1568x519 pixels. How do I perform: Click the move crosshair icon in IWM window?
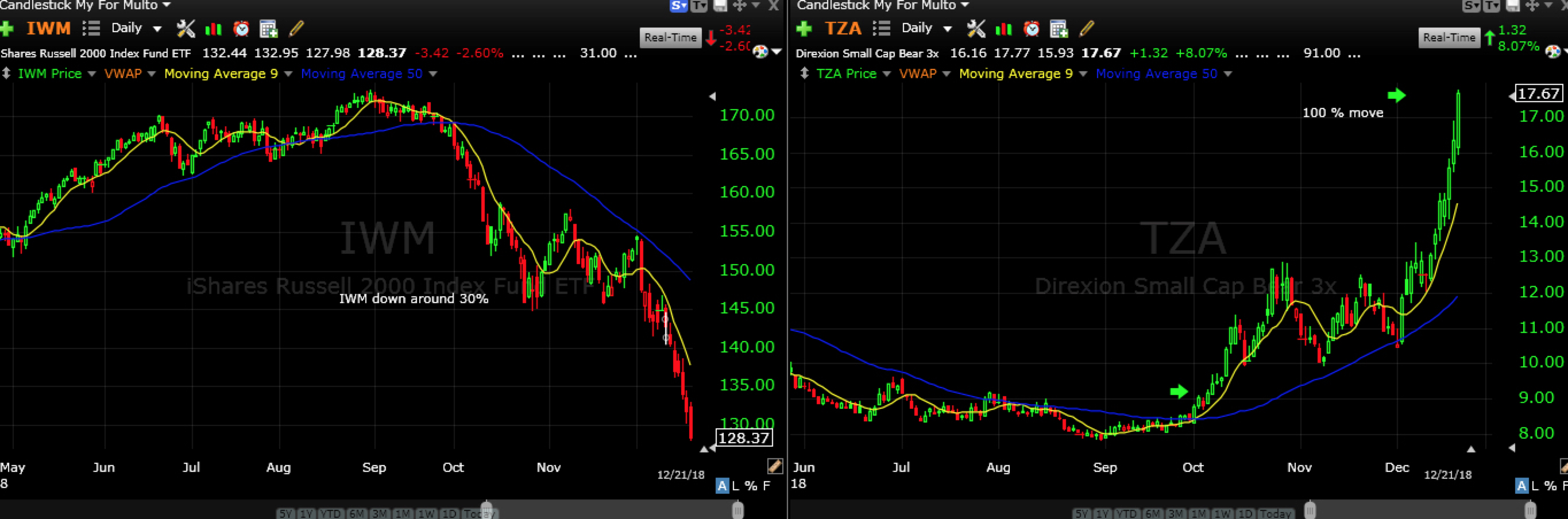(x=739, y=6)
